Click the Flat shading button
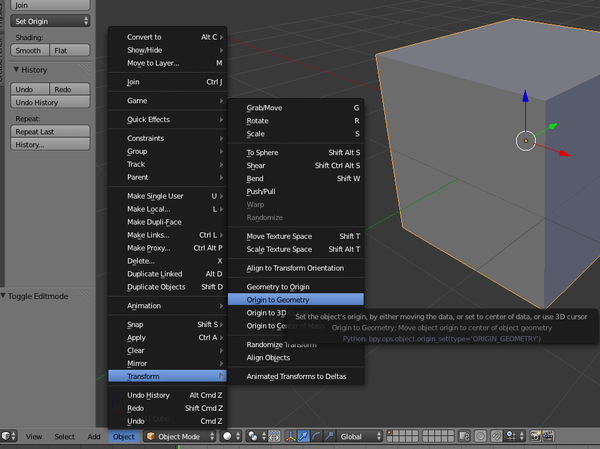Image resolution: width=600 pixels, height=449 pixels. (70, 50)
